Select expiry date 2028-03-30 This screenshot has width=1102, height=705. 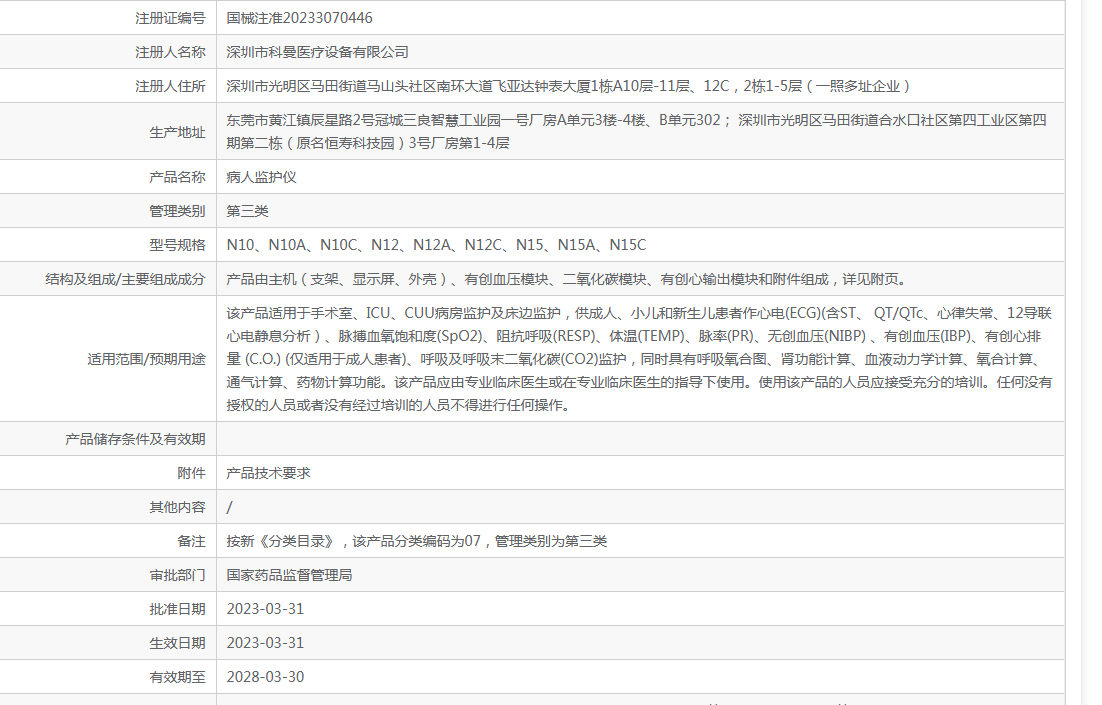pos(266,677)
